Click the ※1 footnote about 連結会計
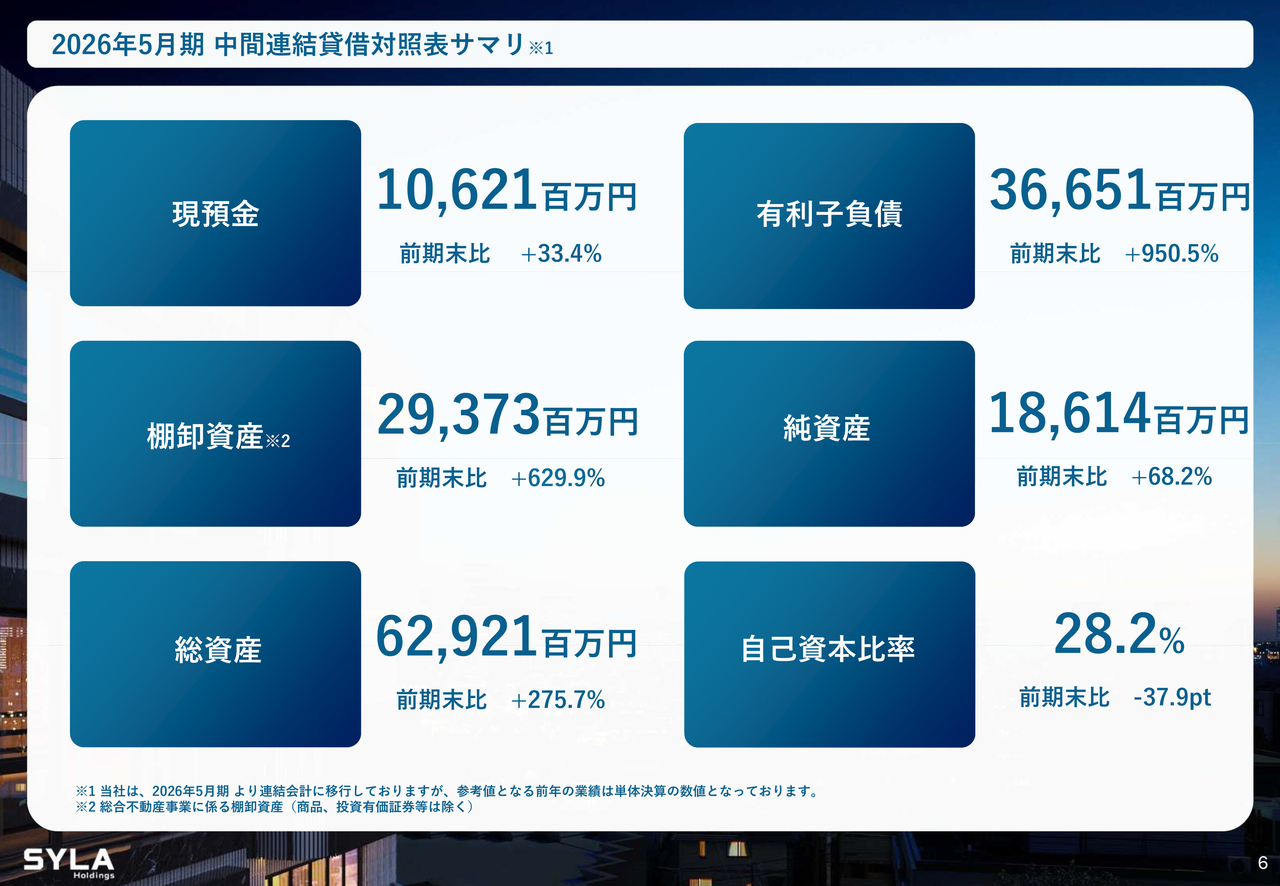The image size is (1280, 886). click(448, 791)
